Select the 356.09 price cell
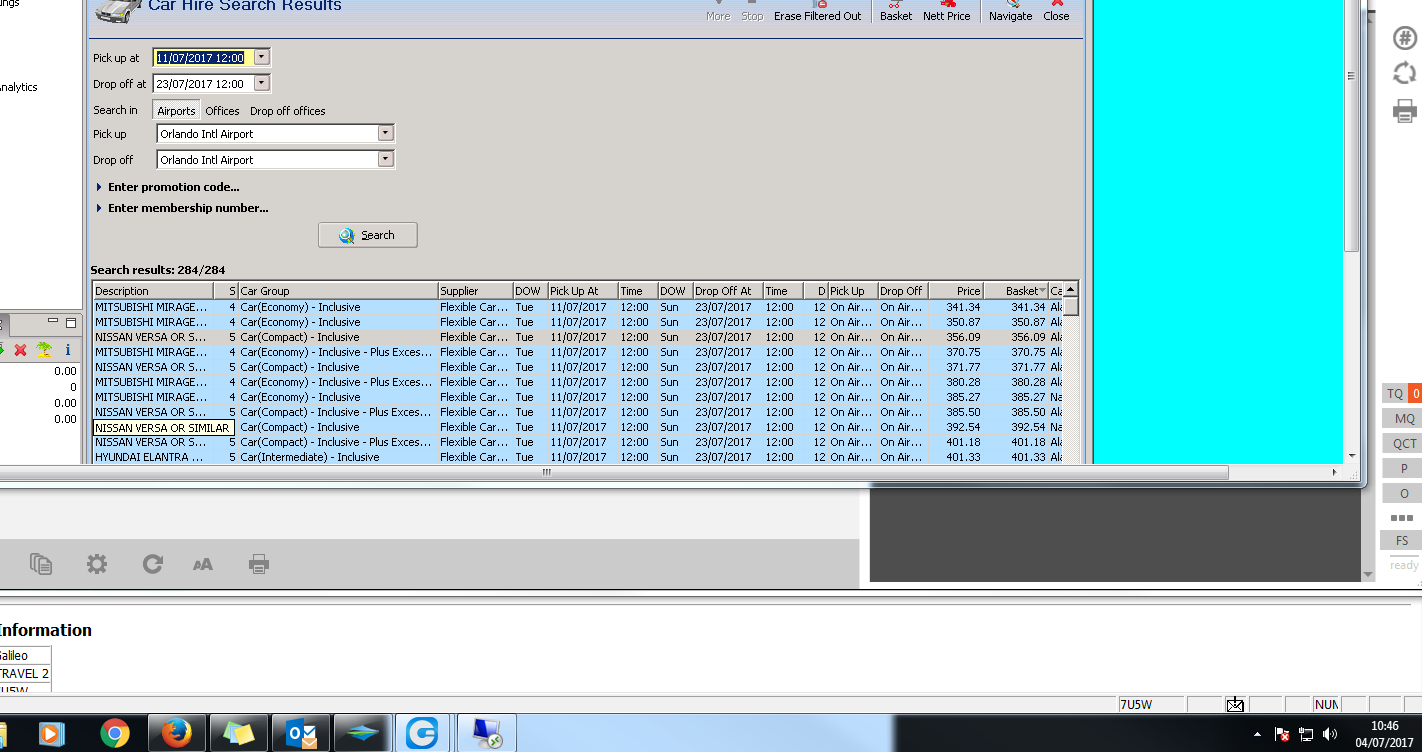Viewport: 1422px width, 752px height. pos(956,337)
